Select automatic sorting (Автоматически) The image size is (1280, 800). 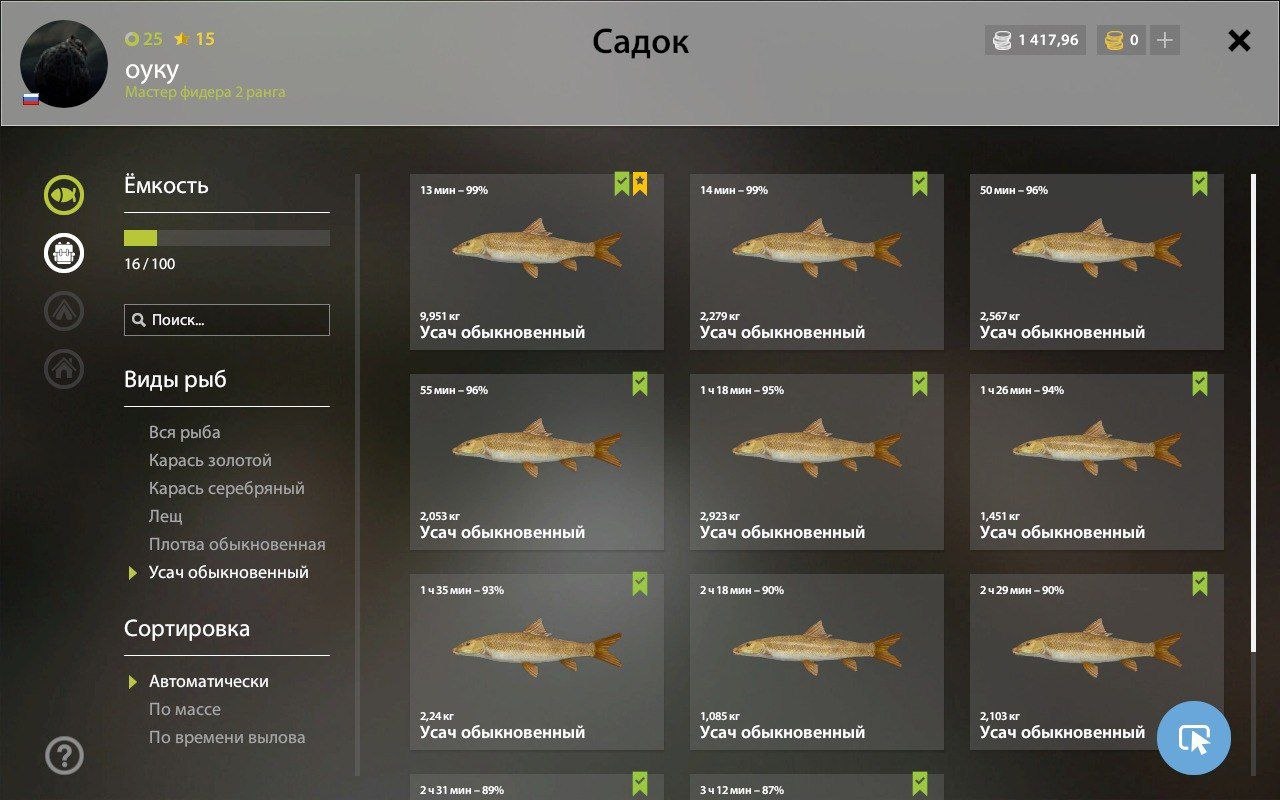click(x=209, y=681)
